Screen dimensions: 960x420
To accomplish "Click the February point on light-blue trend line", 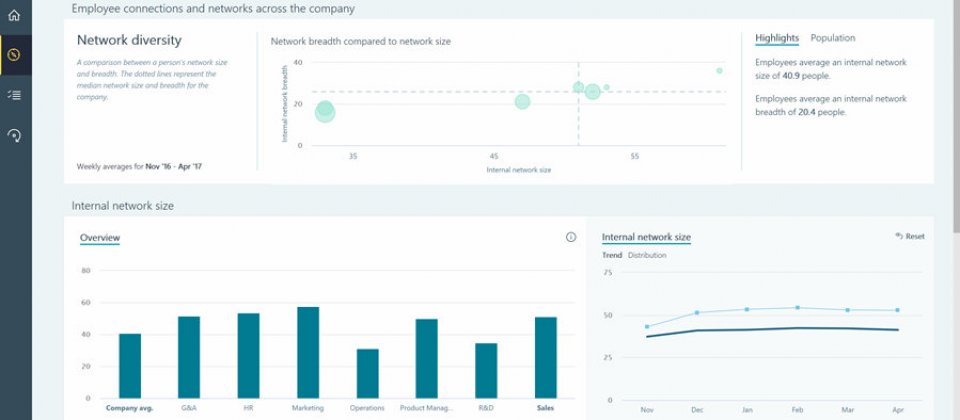I will 797,308.
